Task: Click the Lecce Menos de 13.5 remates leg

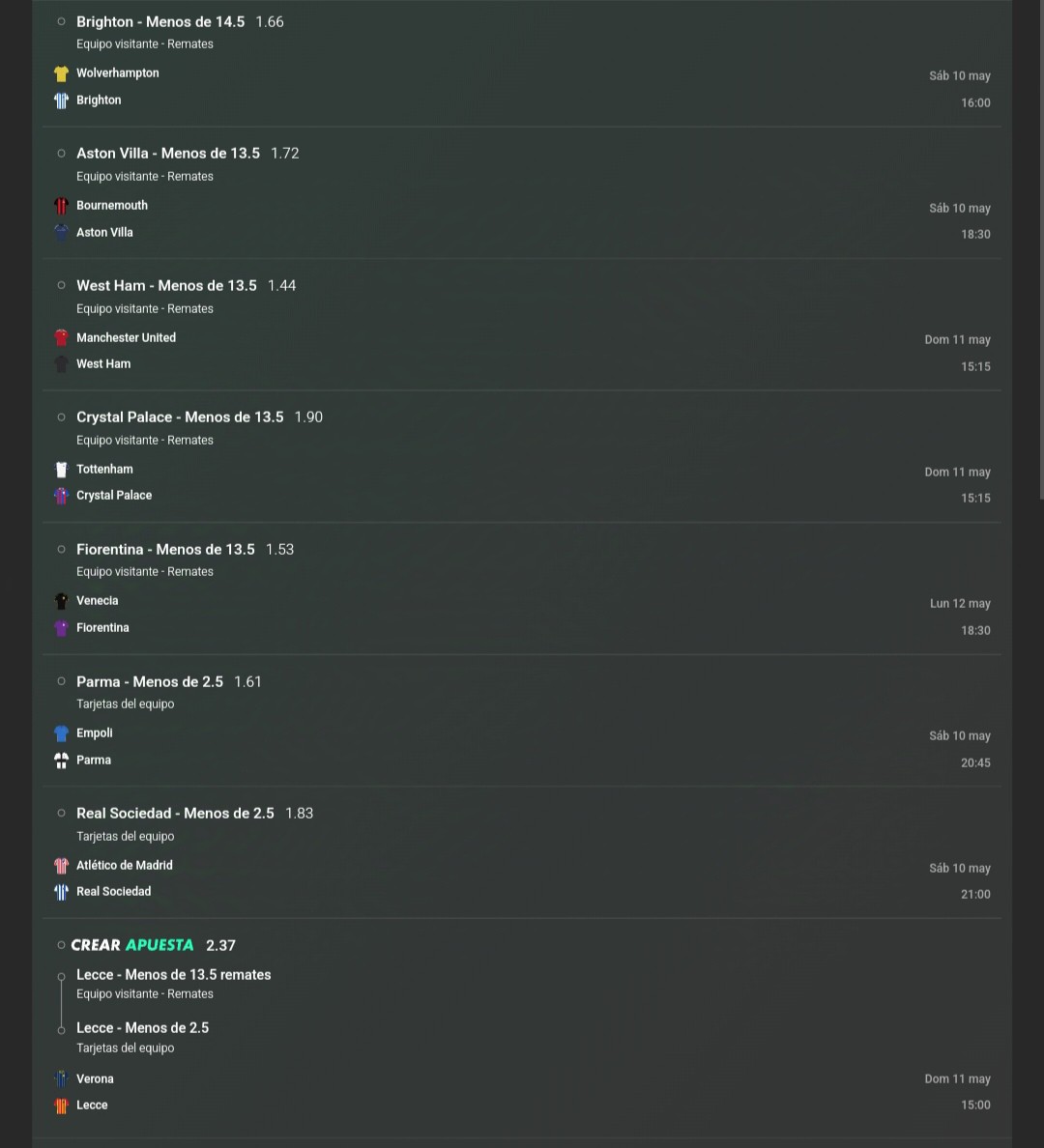Action: (174, 974)
